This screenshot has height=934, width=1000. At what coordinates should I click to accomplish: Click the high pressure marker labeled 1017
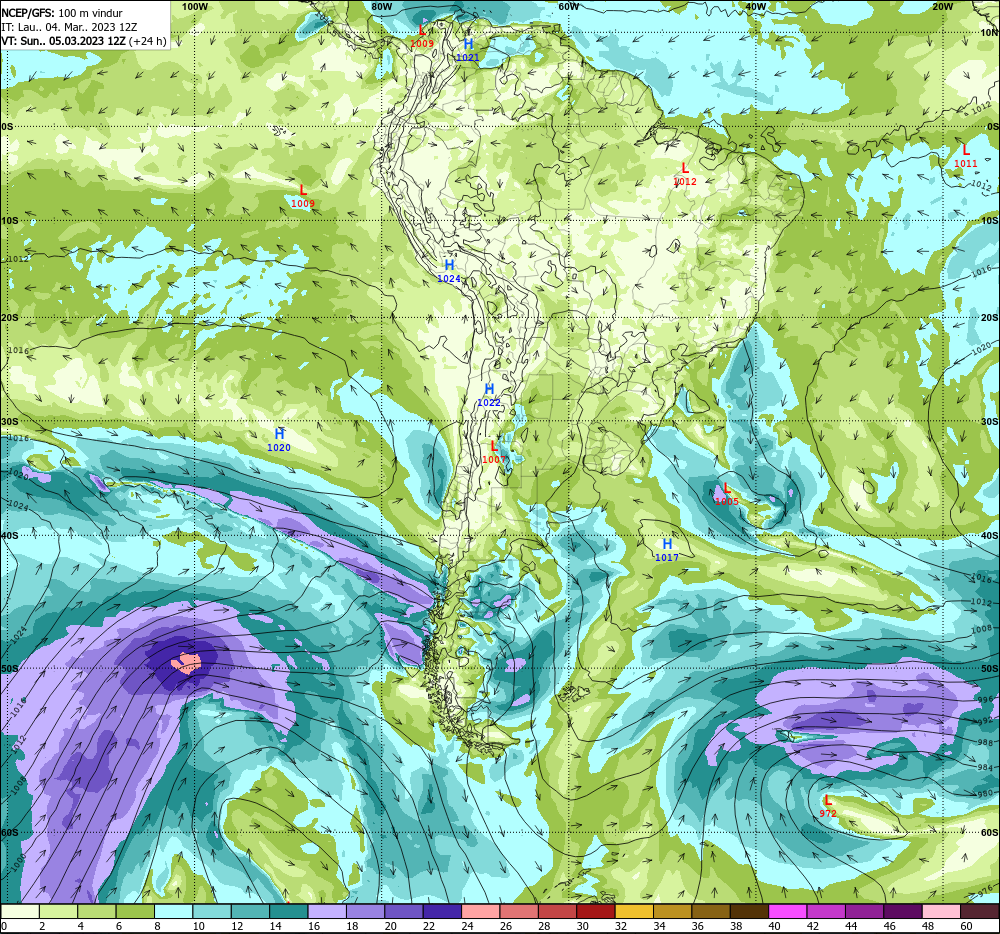pyautogui.click(x=667, y=550)
